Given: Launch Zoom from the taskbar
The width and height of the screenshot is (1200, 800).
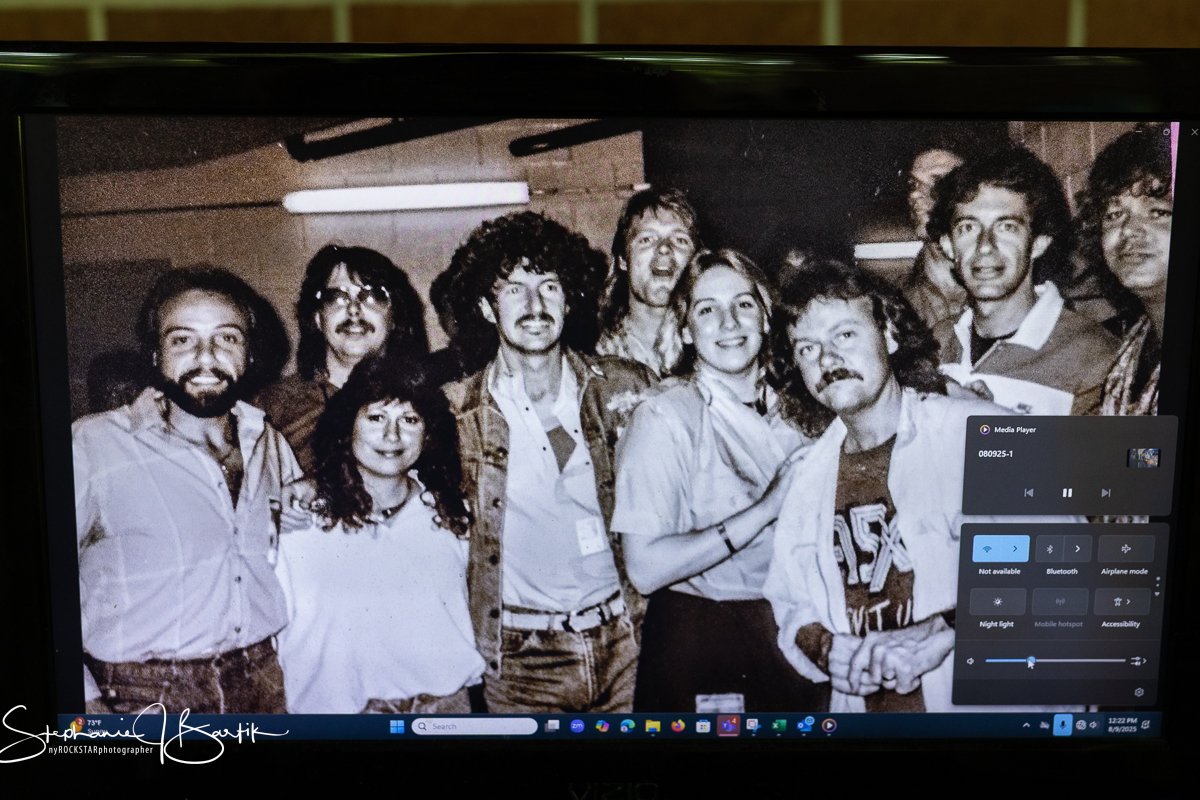Looking at the screenshot, I should click(x=577, y=726).
